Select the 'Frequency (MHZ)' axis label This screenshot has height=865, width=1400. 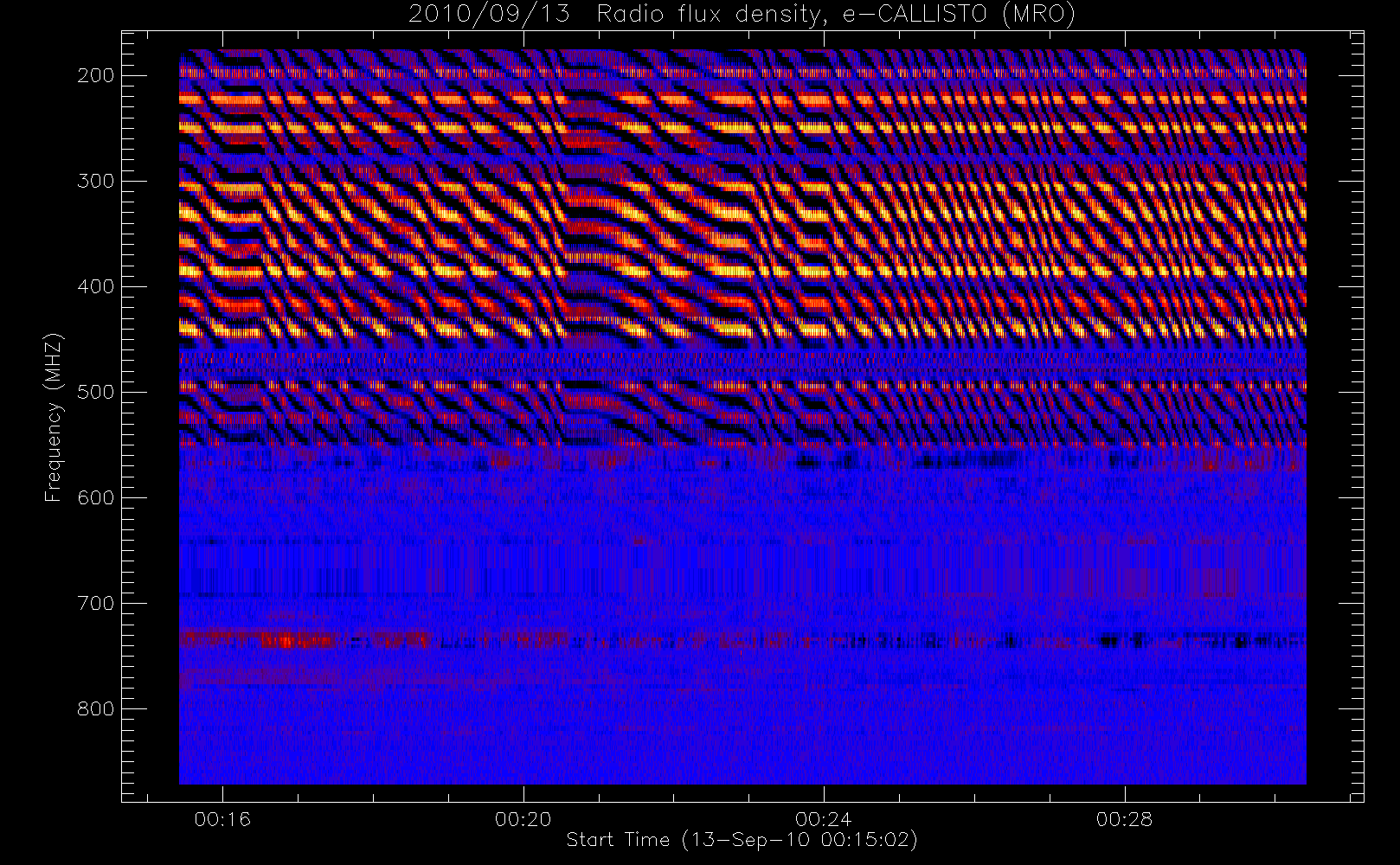(54, 417)
